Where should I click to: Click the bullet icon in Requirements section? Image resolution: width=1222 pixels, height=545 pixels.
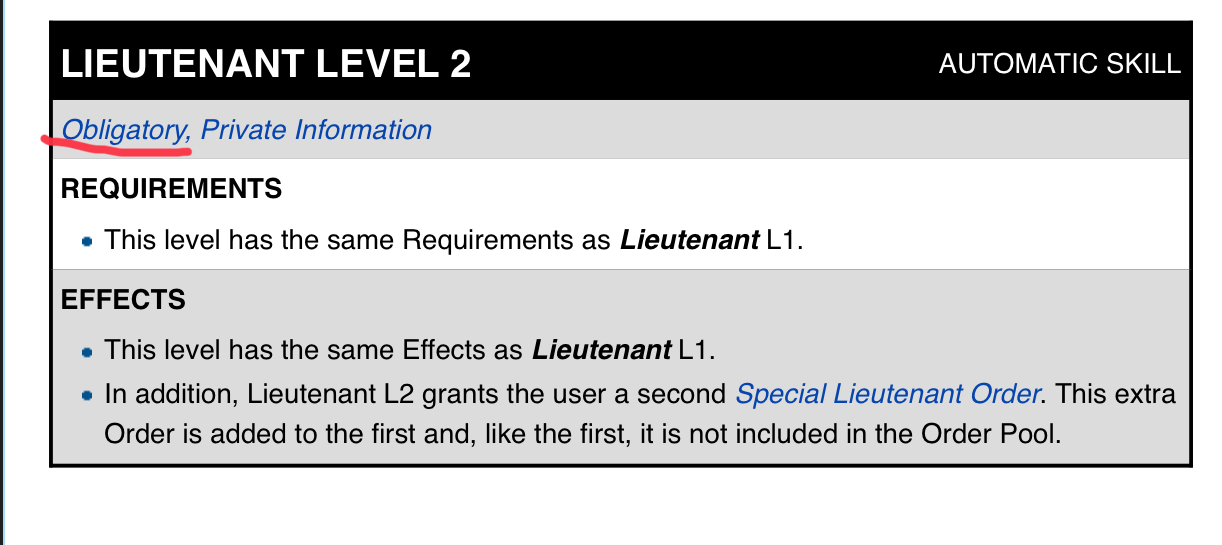88,242
